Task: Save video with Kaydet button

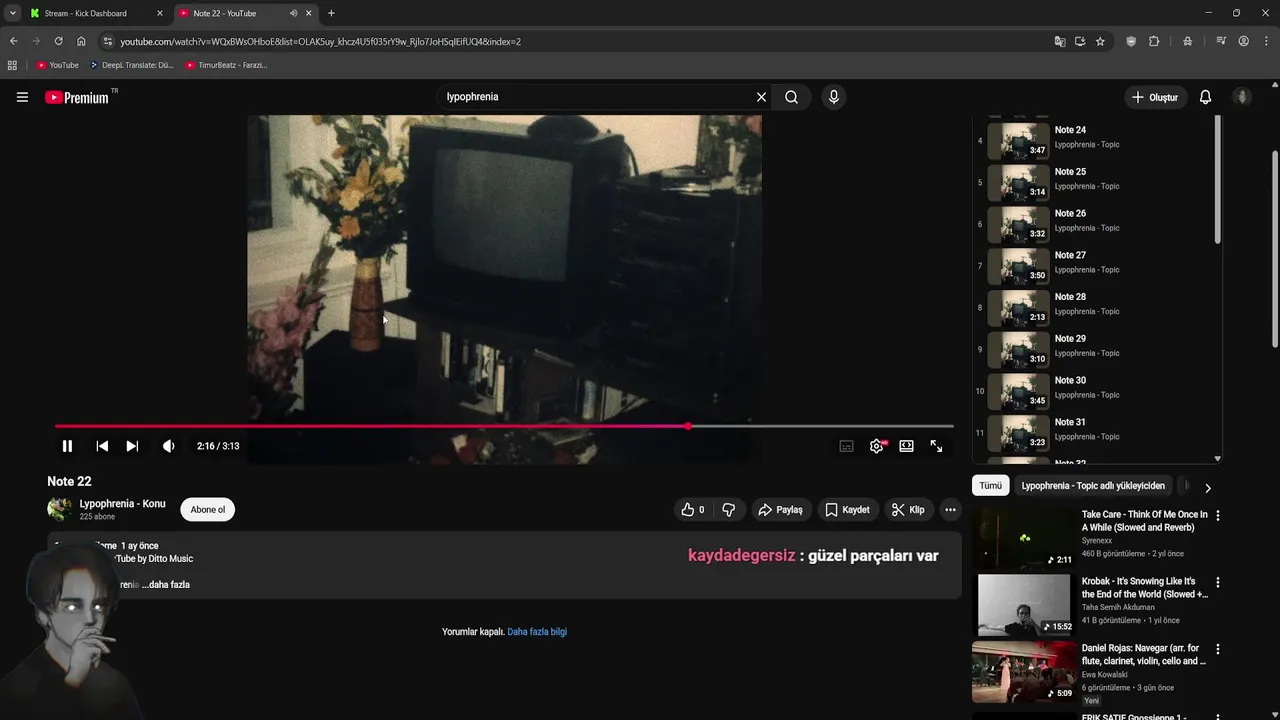Action: coord(847,510)
